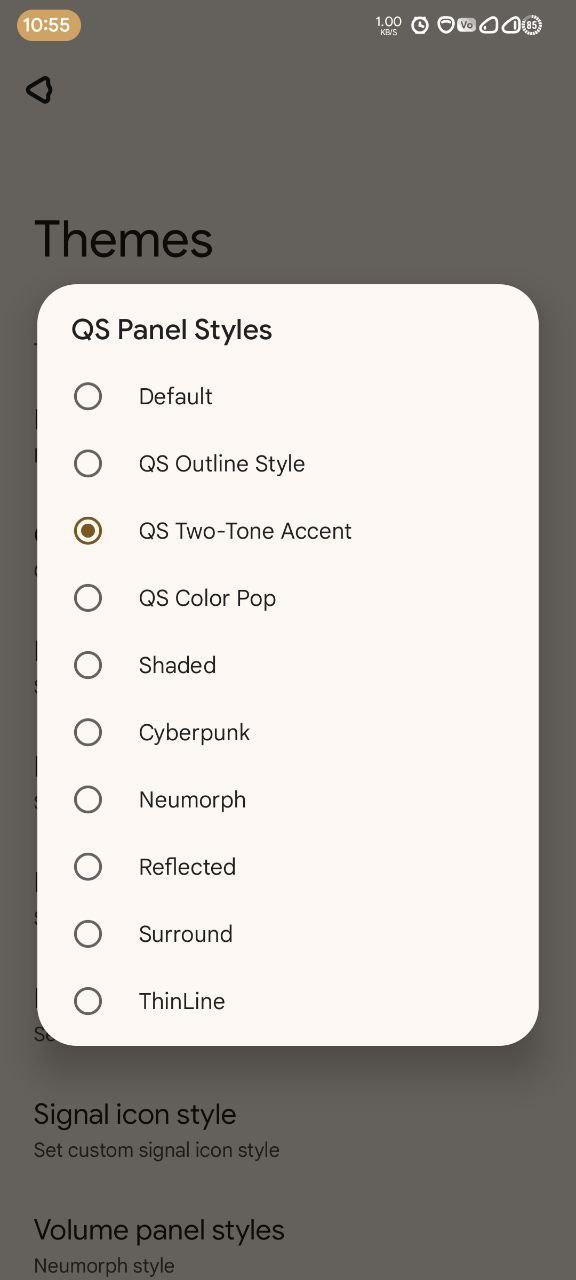Tap the VoLTE indicator icon
This screenshot has width=576, height=1280.
click(467, 25)
